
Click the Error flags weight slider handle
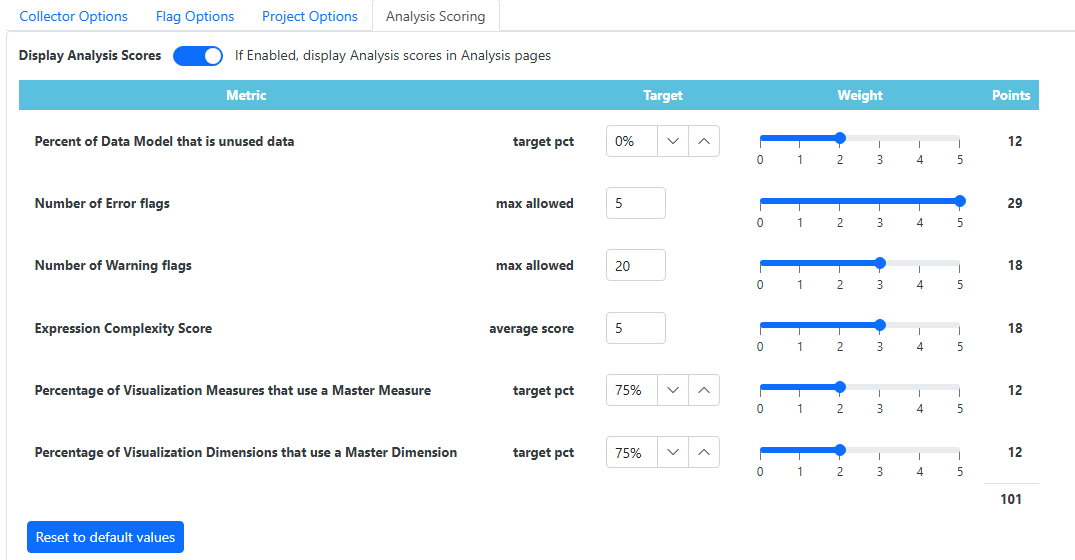tap(960, 201)
